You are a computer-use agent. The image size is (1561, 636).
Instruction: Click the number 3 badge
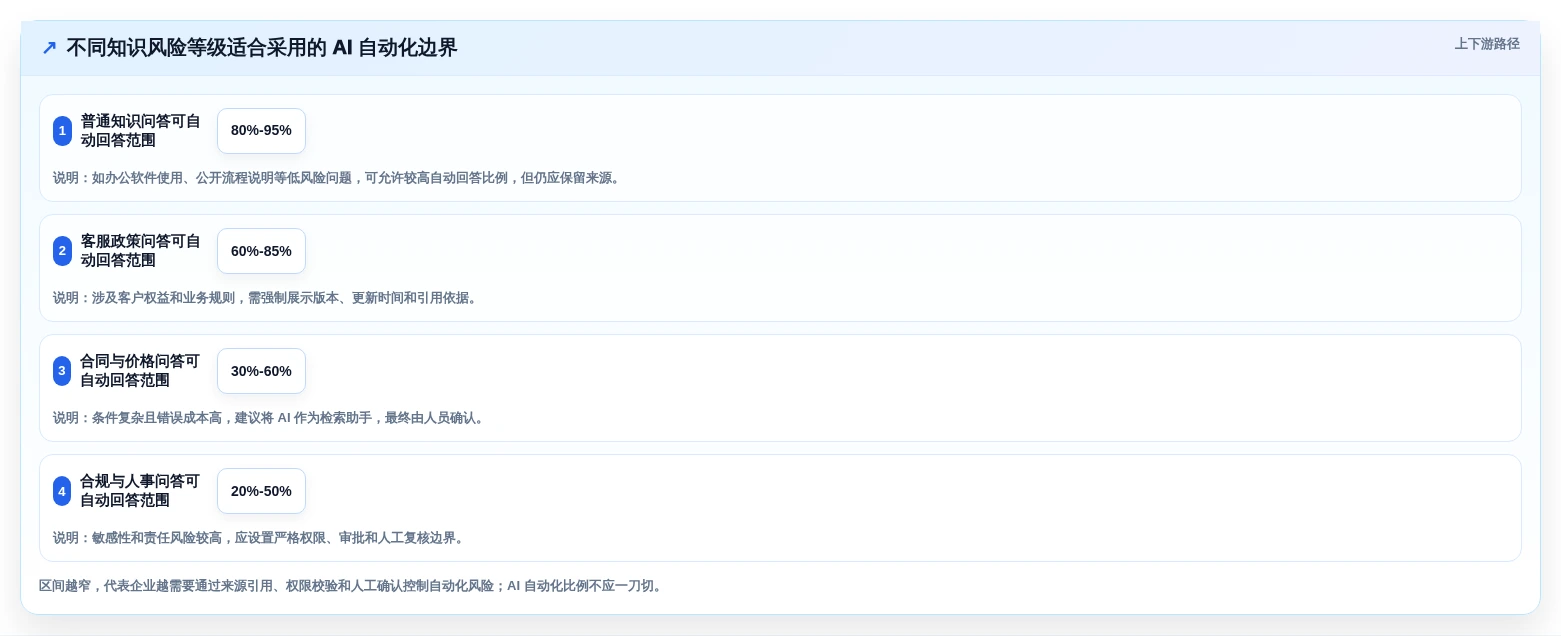click(x=62, y=370)
